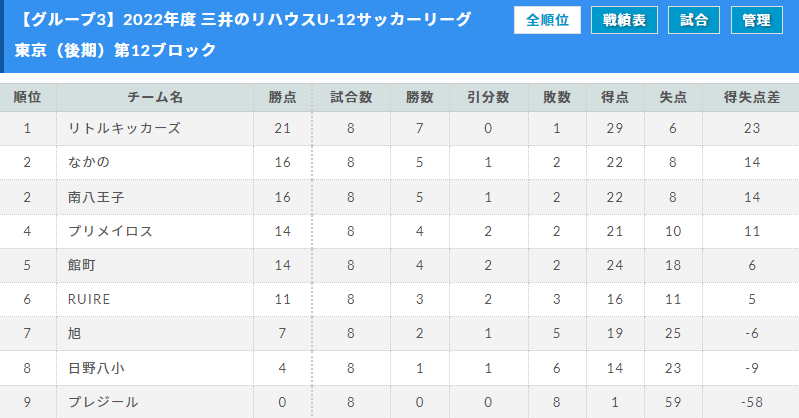Screen dimensions: 799x418
Task: Select team リトルキッカーズ in the table
Action: click(124, 128)
